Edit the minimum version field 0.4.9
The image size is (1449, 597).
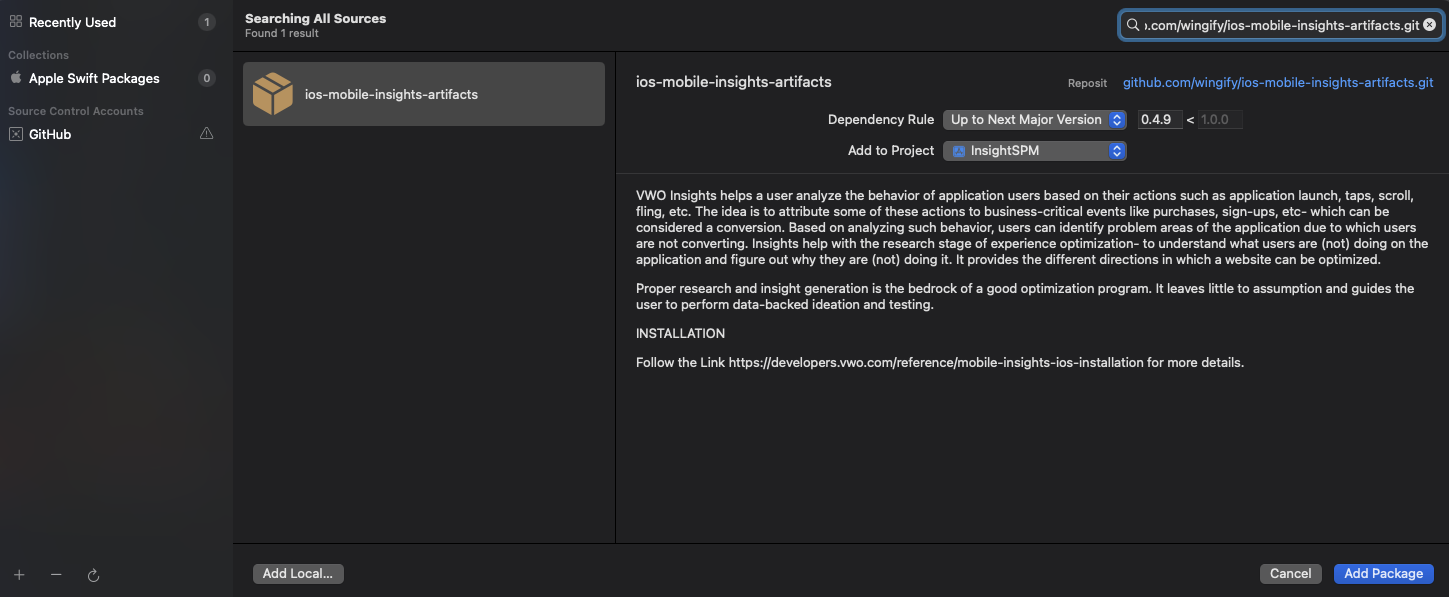point(1158,120)
